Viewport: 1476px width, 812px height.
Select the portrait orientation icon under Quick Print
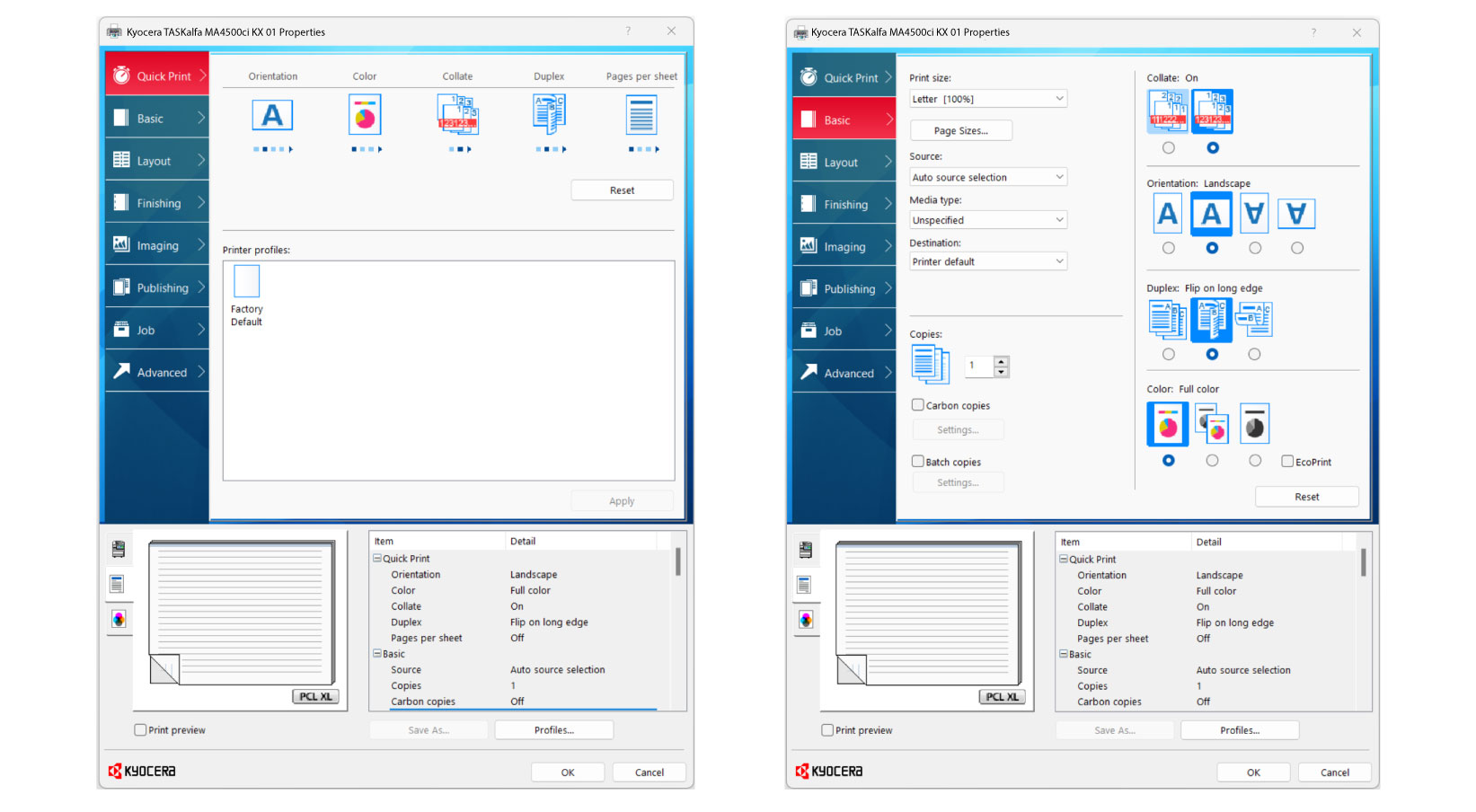click(272, 115)
